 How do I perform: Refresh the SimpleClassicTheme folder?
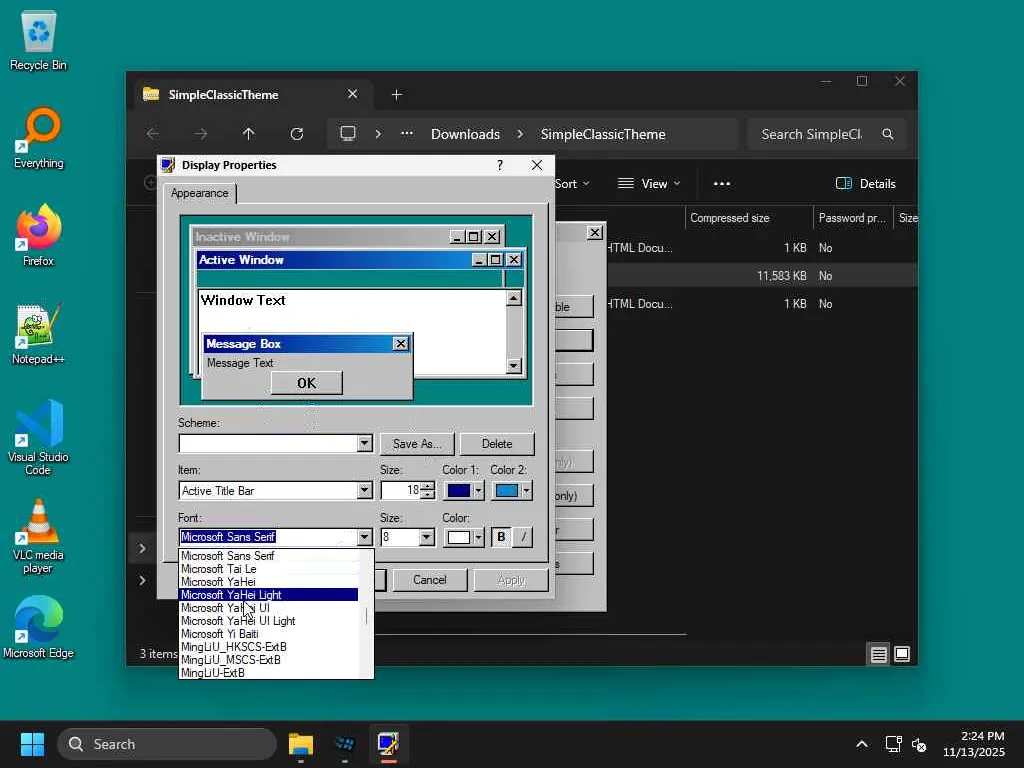pos(296,134)
